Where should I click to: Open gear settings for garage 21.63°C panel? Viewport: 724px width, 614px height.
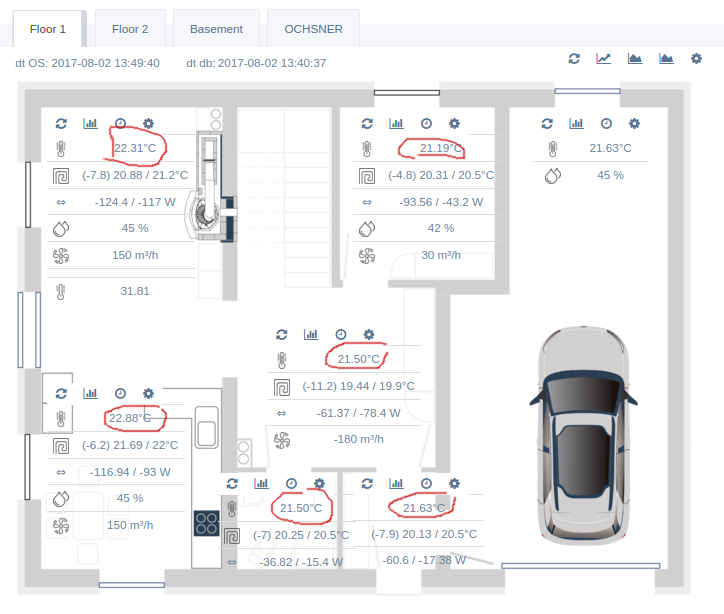click(634, 124)
